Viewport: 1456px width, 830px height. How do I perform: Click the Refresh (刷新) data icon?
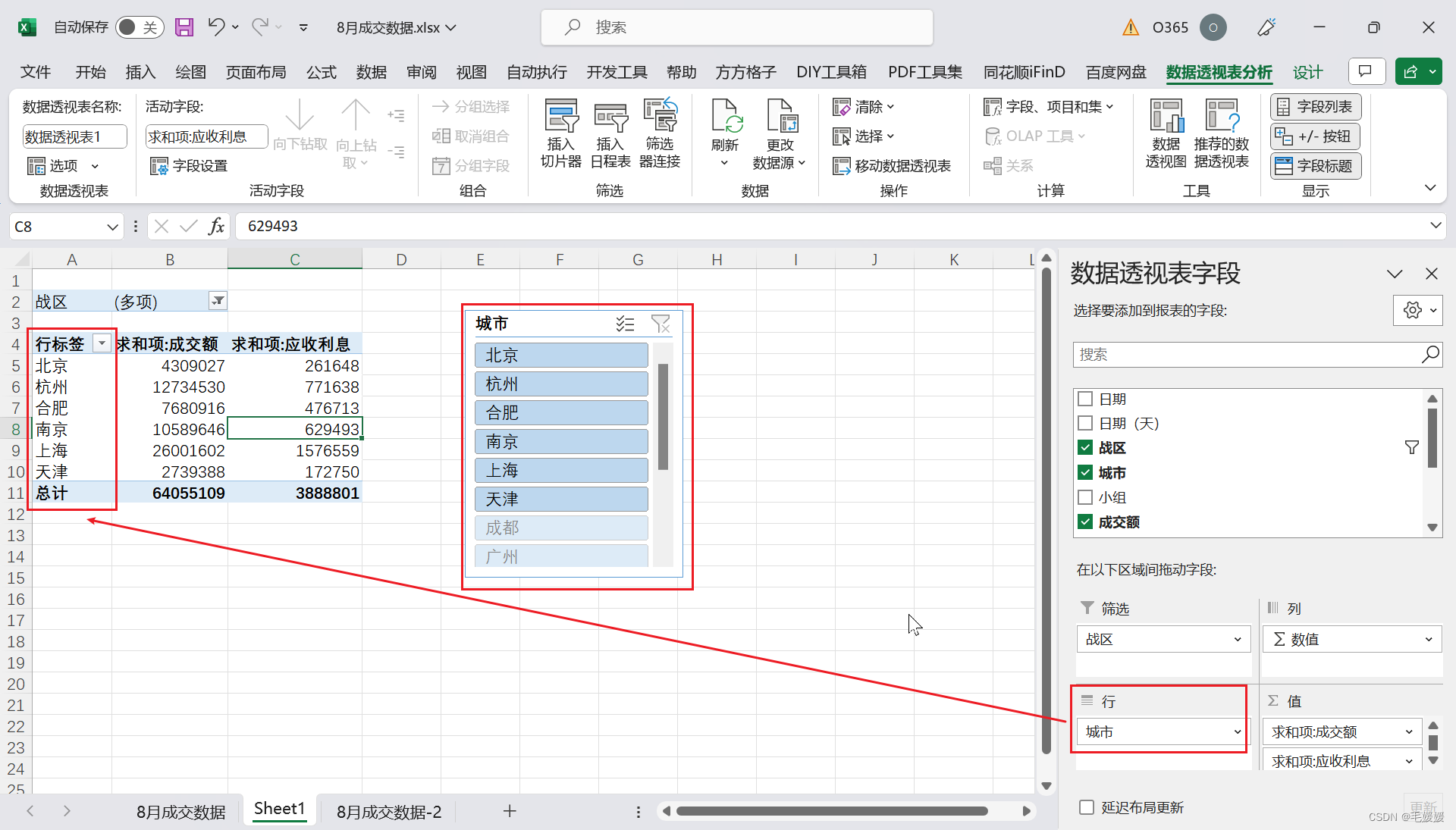[724, 133]
